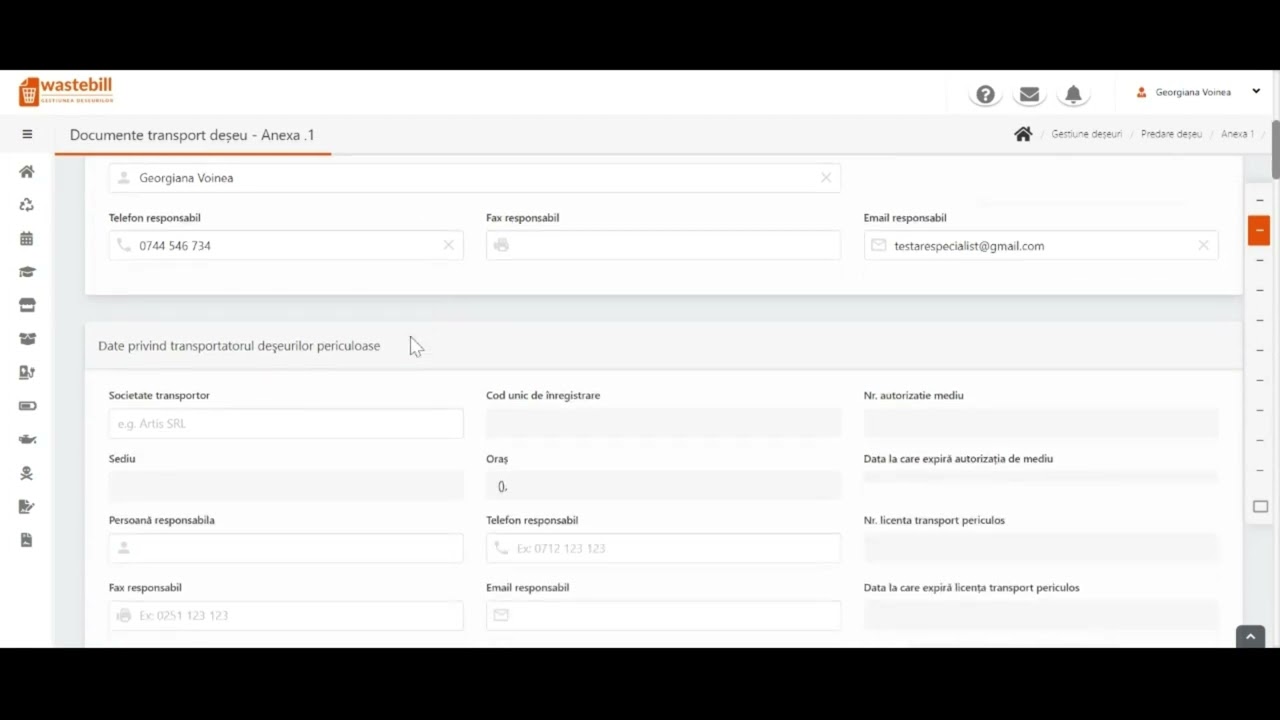Click the email field with testarespecialist@gmail.com
The image size is (1280, 720).
(x=1041, y=245)
